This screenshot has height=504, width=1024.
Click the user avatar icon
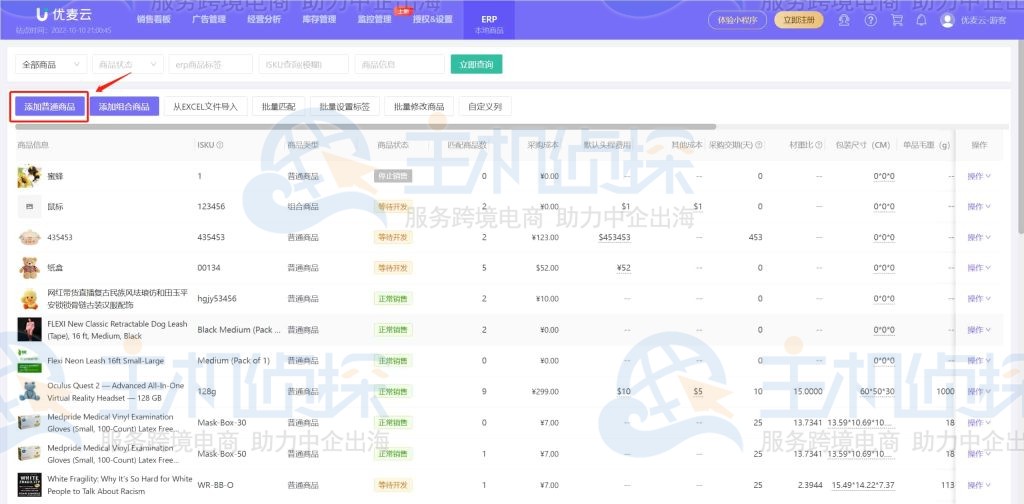[x=947, y=20]
